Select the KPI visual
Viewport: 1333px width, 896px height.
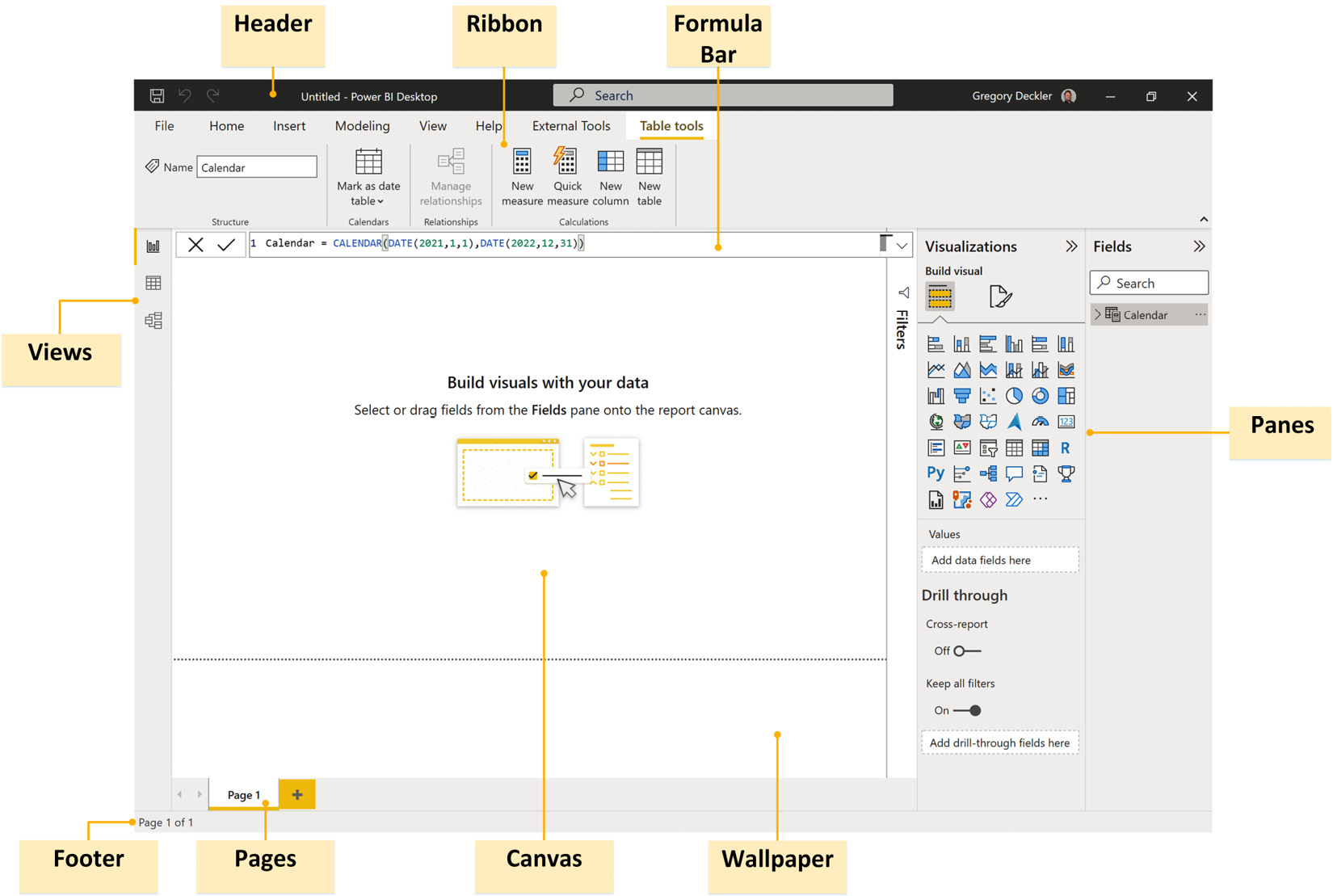(x=961, y=448)
